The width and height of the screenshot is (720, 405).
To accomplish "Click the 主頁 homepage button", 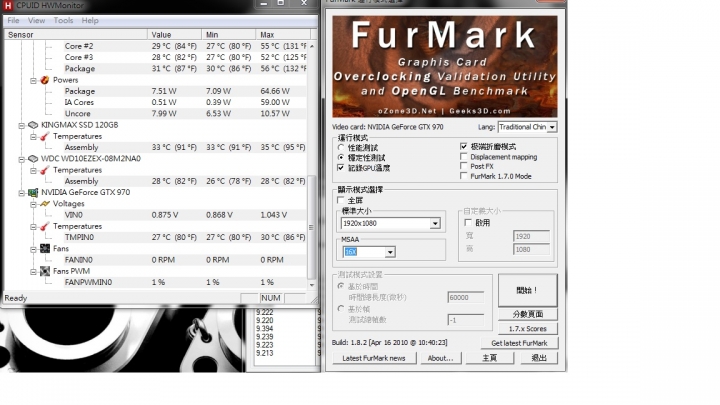I will click(x=489, y=358).
